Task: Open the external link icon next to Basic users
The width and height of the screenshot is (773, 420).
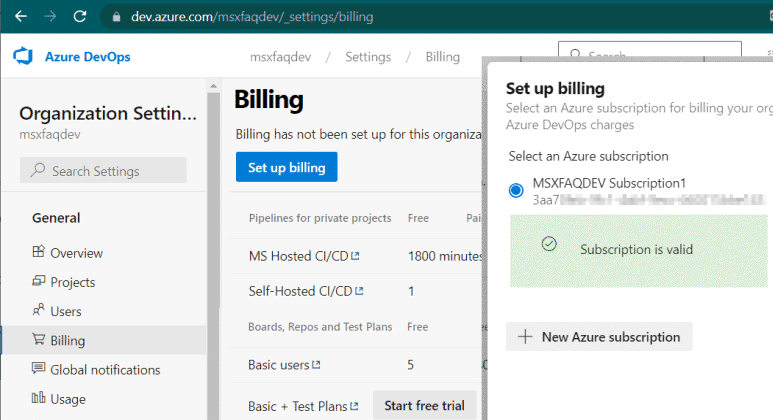Action: (316, 365)
